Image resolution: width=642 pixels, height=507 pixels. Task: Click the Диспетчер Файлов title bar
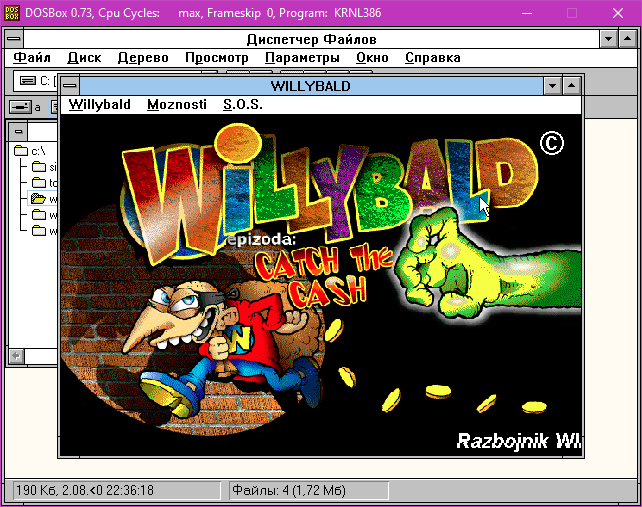311,39
